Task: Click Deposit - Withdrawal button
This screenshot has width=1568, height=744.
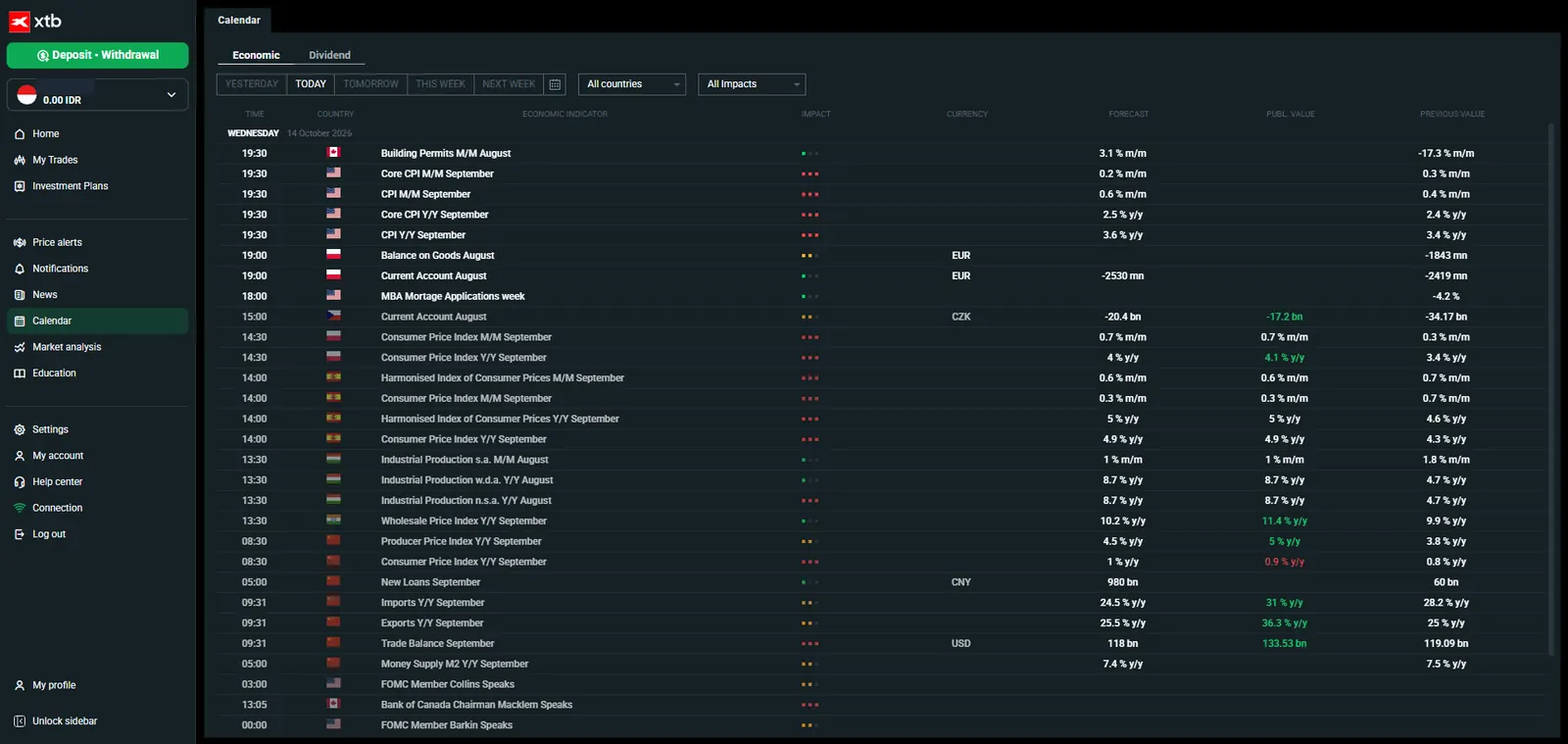Action: (x=97, y=56)
